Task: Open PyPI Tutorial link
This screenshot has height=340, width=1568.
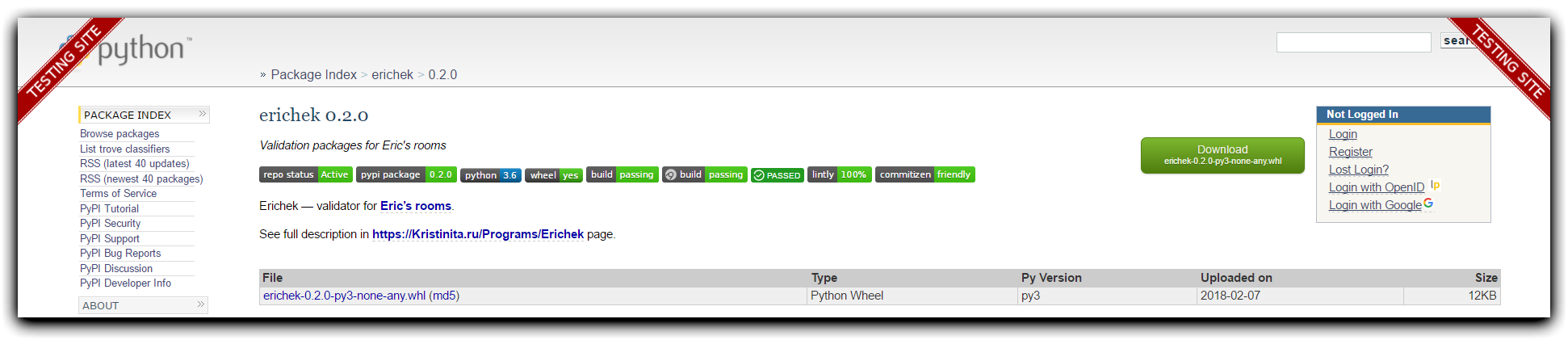Action: [x=110, y=209]
